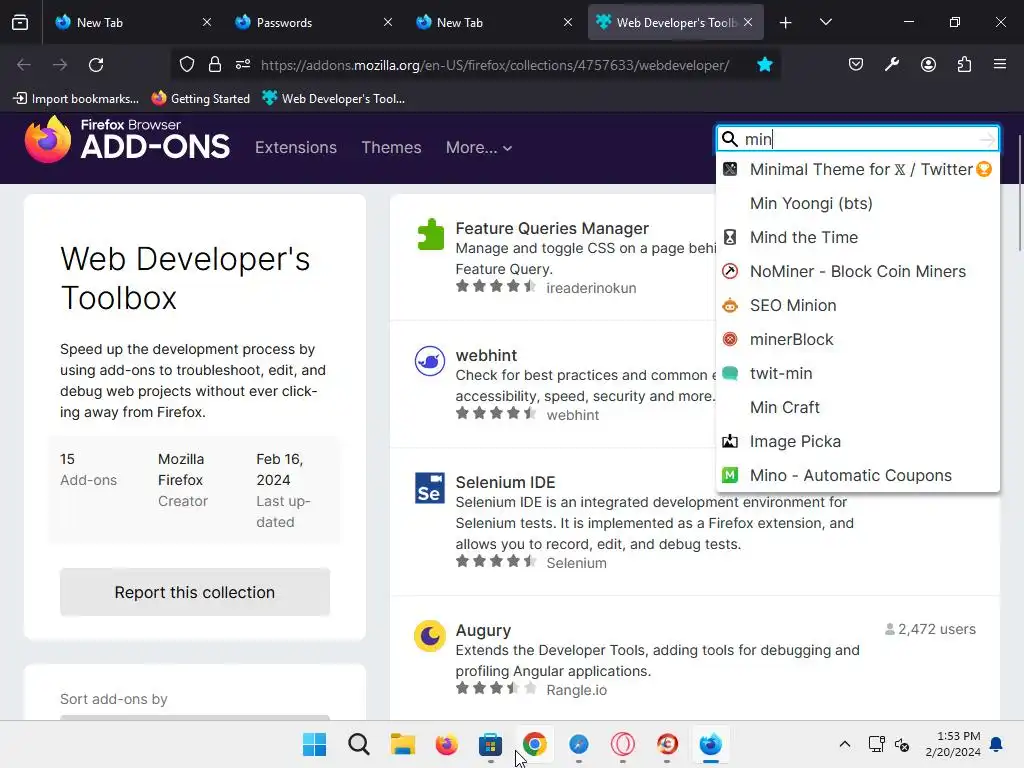Open taskbar Search
The height and width of the screenshot is (768, 1024).
pos(359,744)
